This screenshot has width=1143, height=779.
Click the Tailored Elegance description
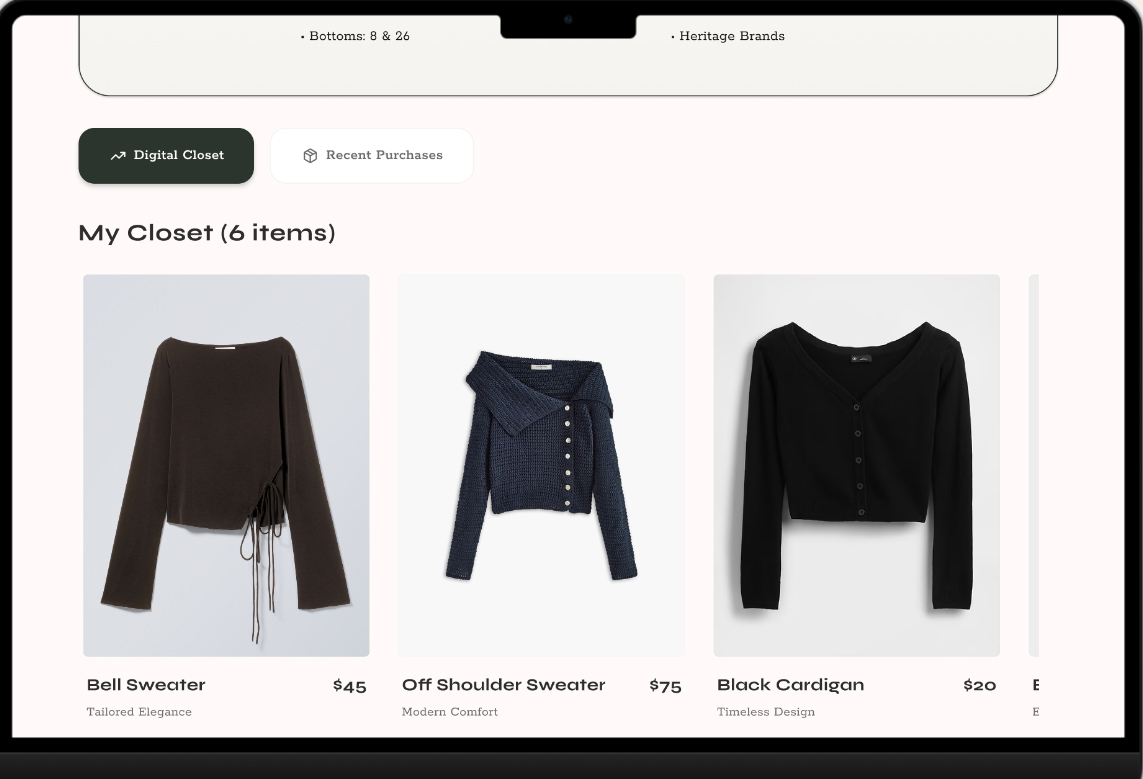(x=138, y=712)
